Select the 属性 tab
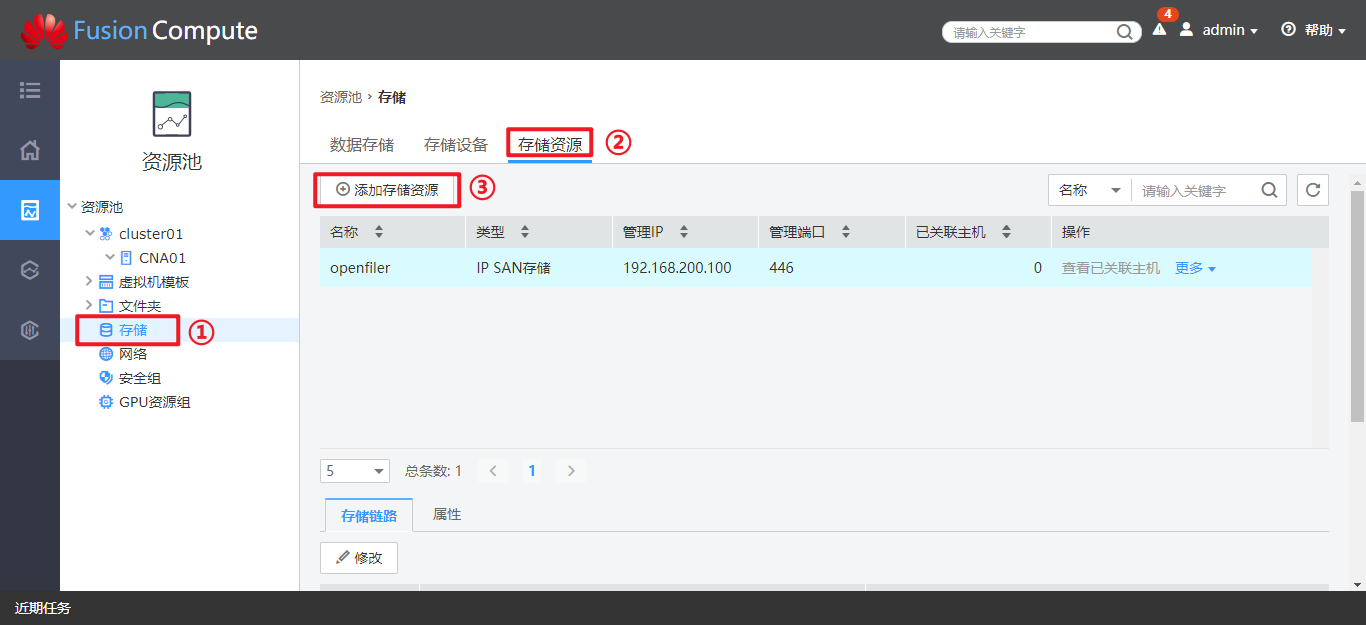The image size is (1366, 625). (447, 514)
